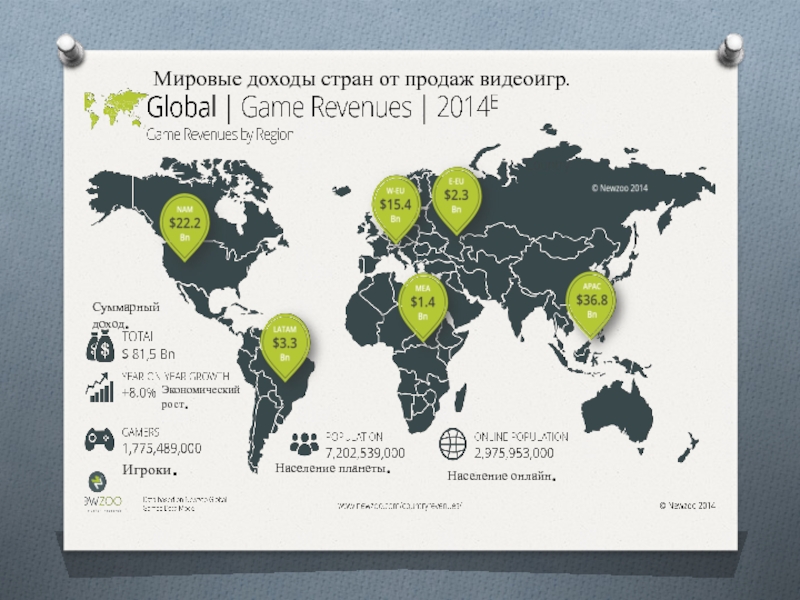Screen dimensions: 800x600
Task: Click the 'Суммарный доход' caption
Action: pyautogui.click(x=126, y=315)
